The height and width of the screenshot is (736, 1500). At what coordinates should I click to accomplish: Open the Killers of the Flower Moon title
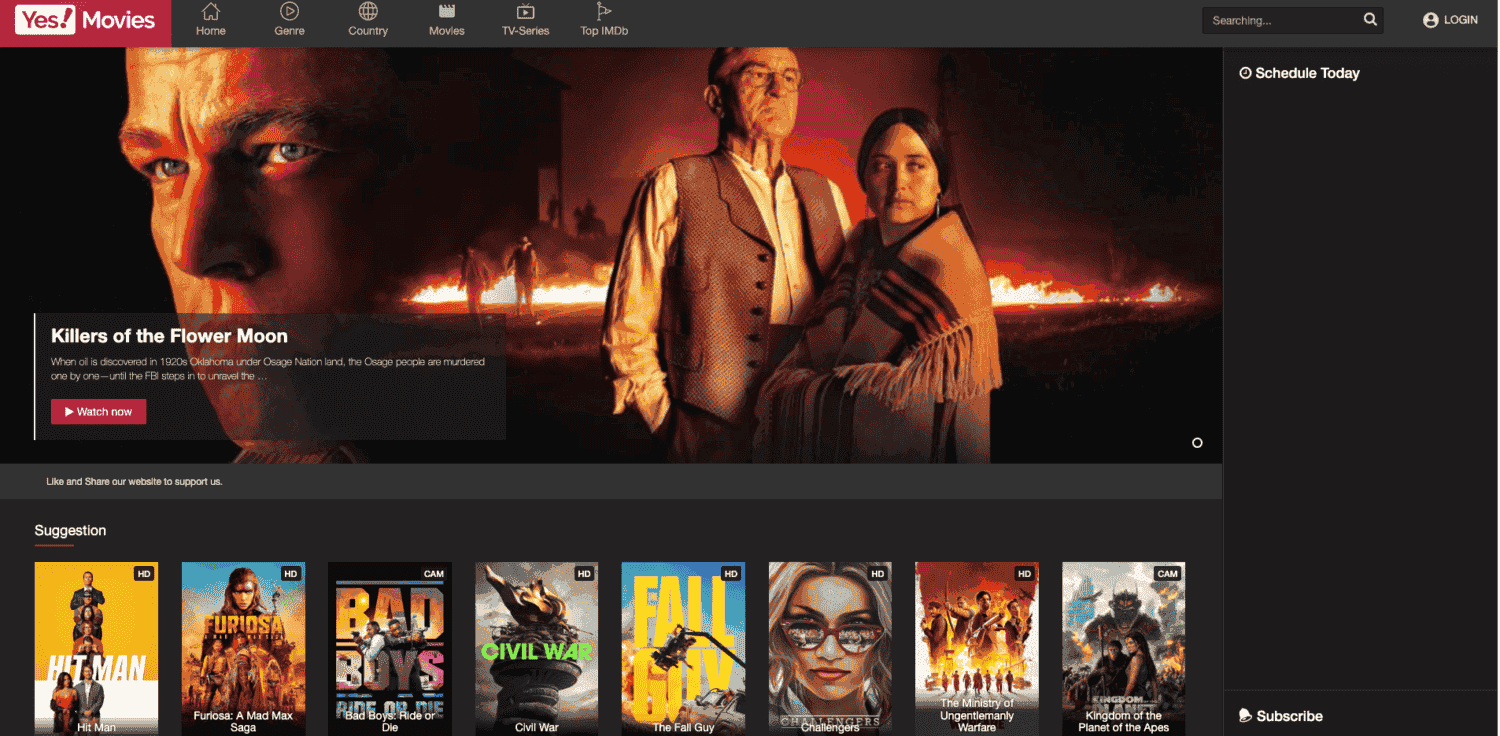169,336
